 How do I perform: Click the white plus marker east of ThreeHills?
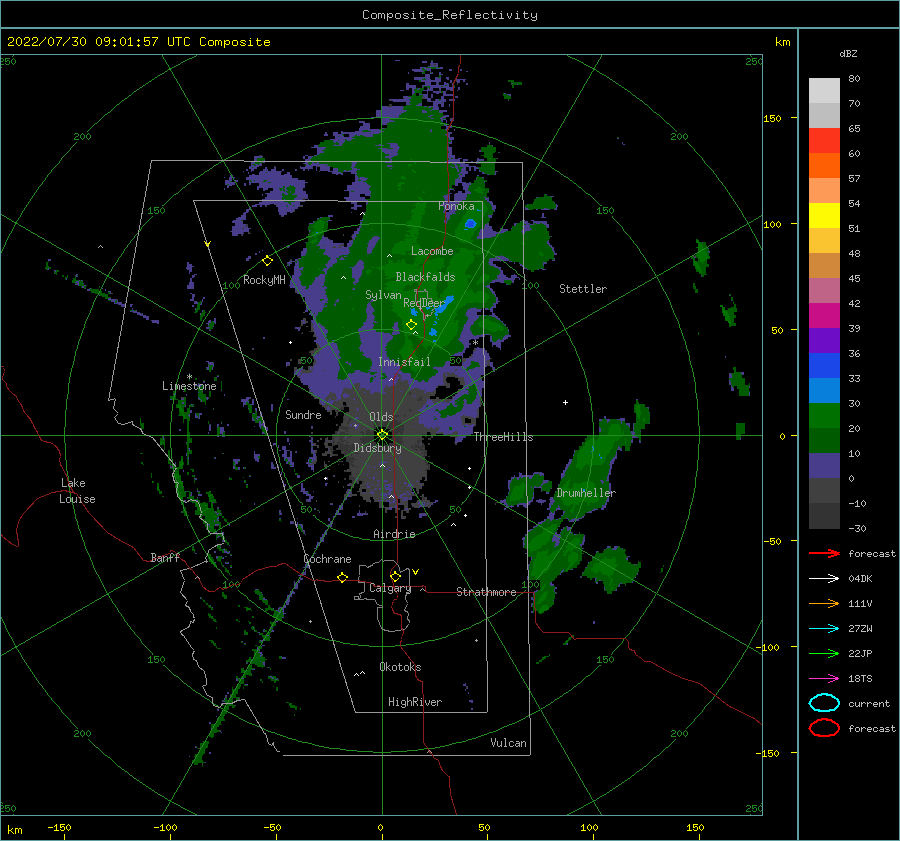tap(565, 402)
